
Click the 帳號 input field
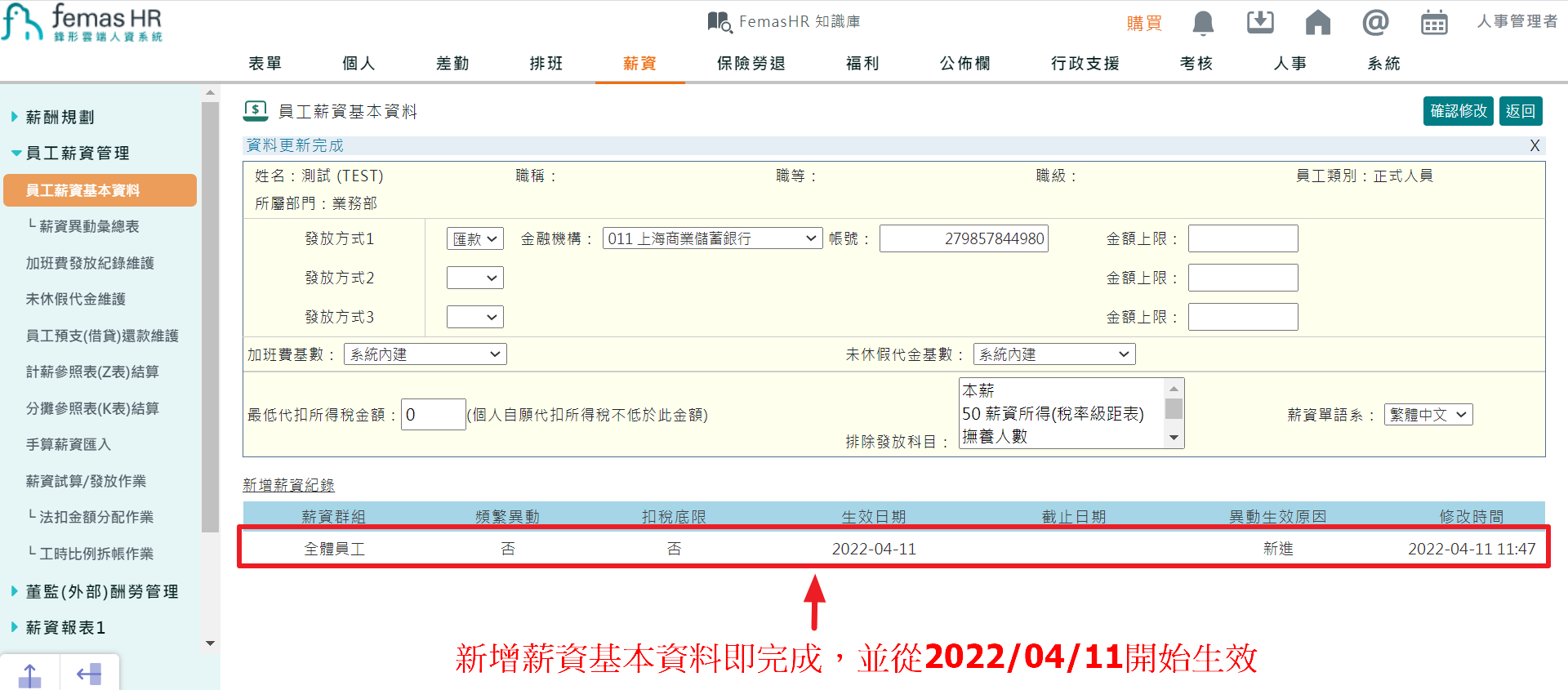click(964, 238)
